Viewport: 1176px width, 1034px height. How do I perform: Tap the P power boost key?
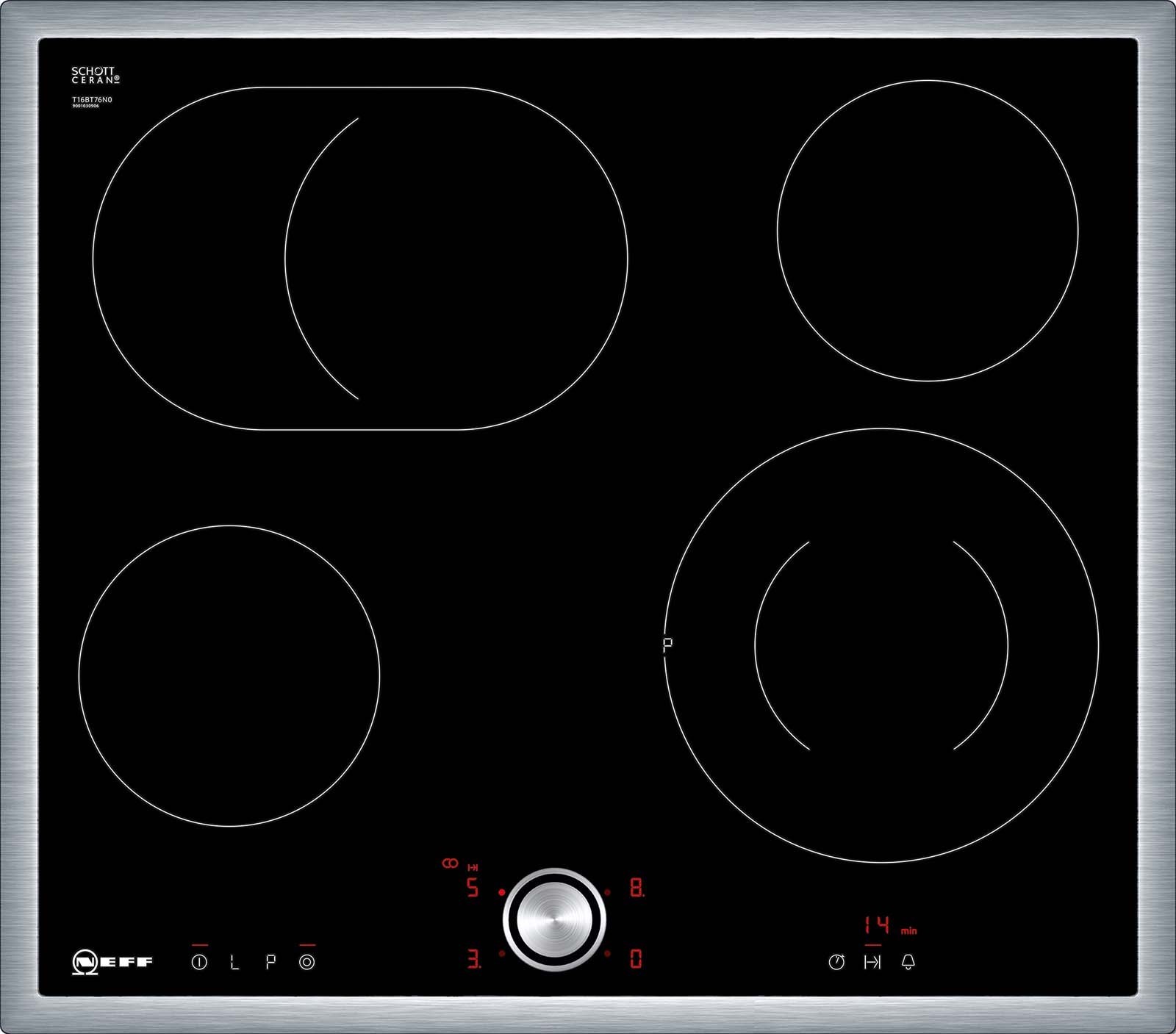(x=270, y=962)
